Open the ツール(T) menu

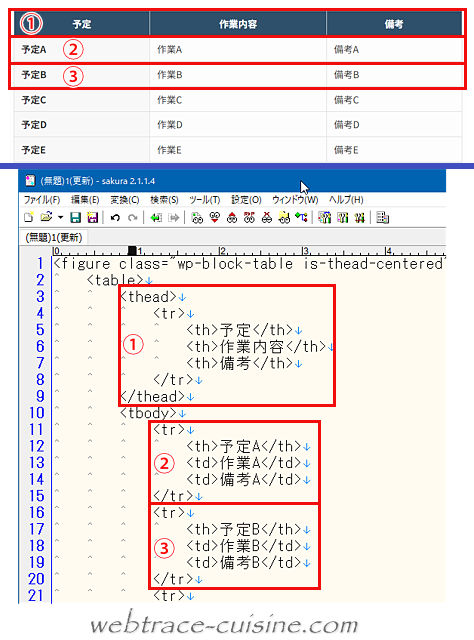pos(205,200)
